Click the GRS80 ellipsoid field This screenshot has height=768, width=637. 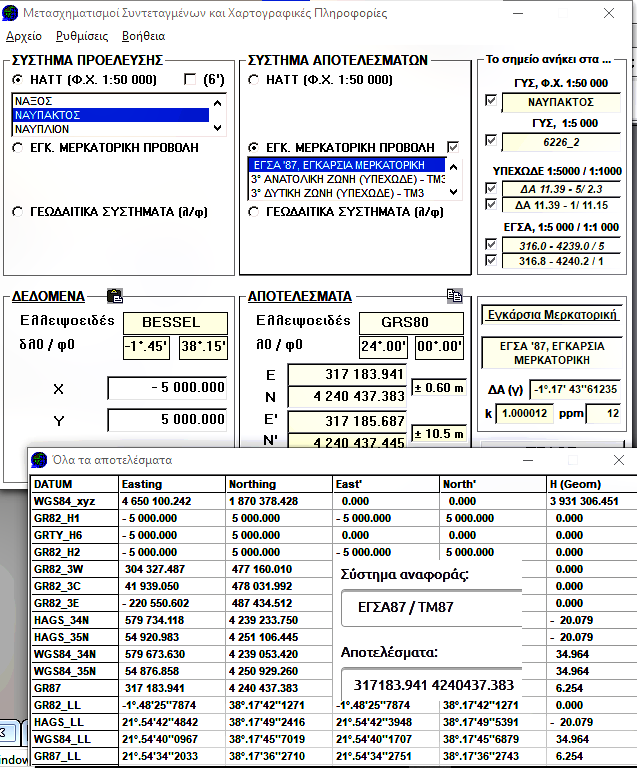411,322
